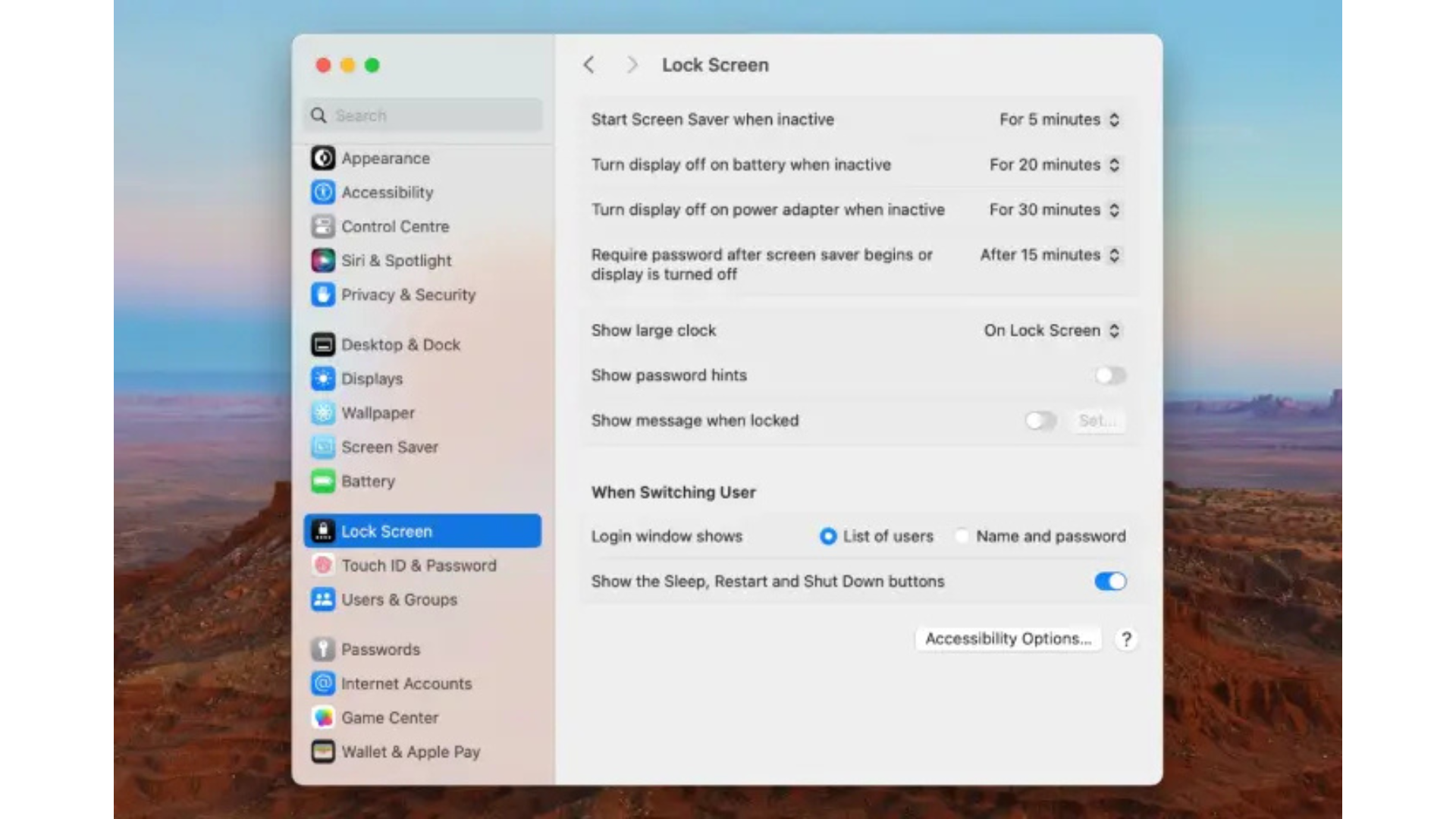This screenshot has width=1456, height=819.
Task: Open Privacy & Security hand icon
Action: click(x=323, y=295)
